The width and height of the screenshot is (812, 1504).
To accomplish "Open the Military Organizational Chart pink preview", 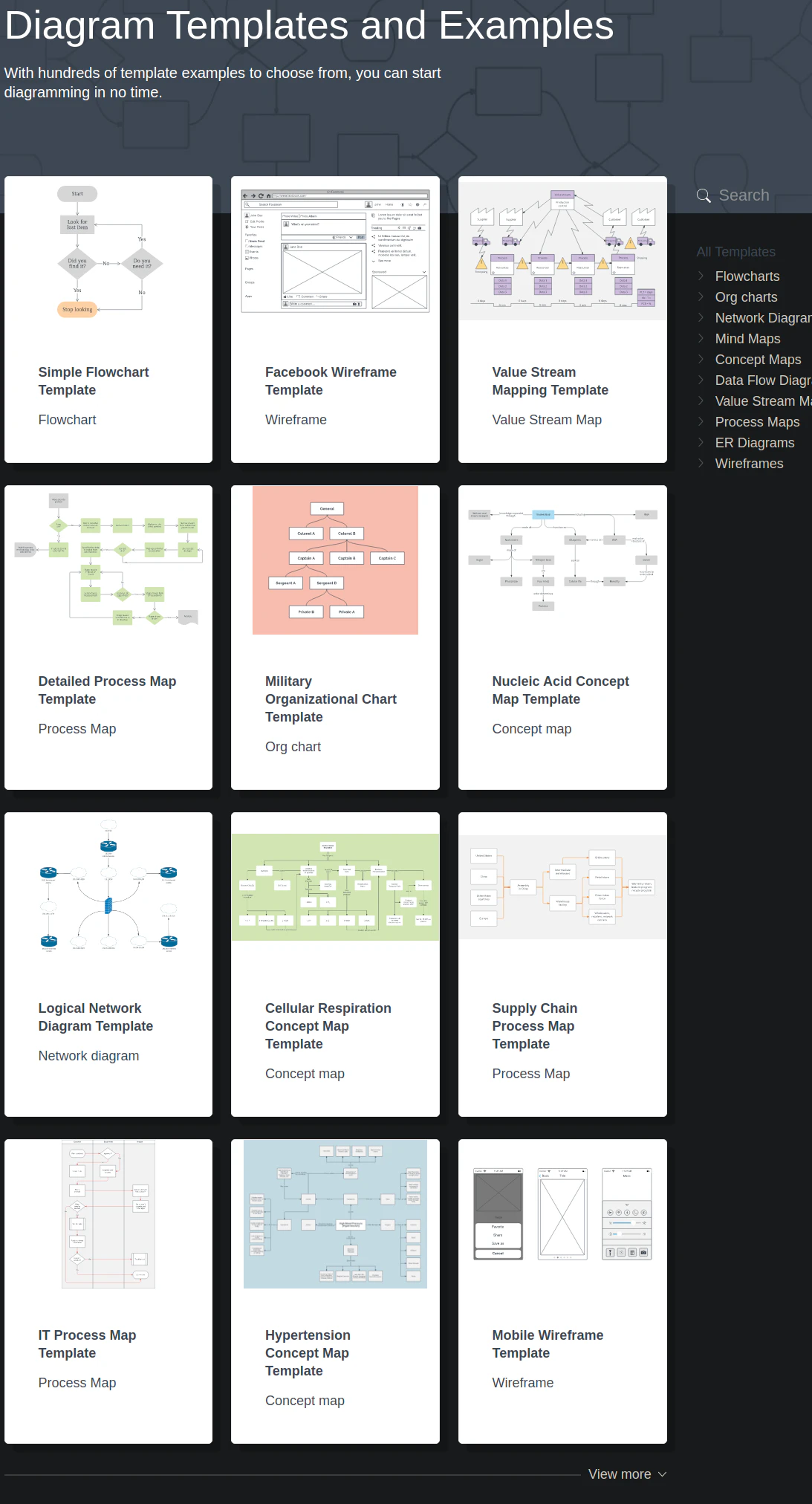I will coord(336,560).
